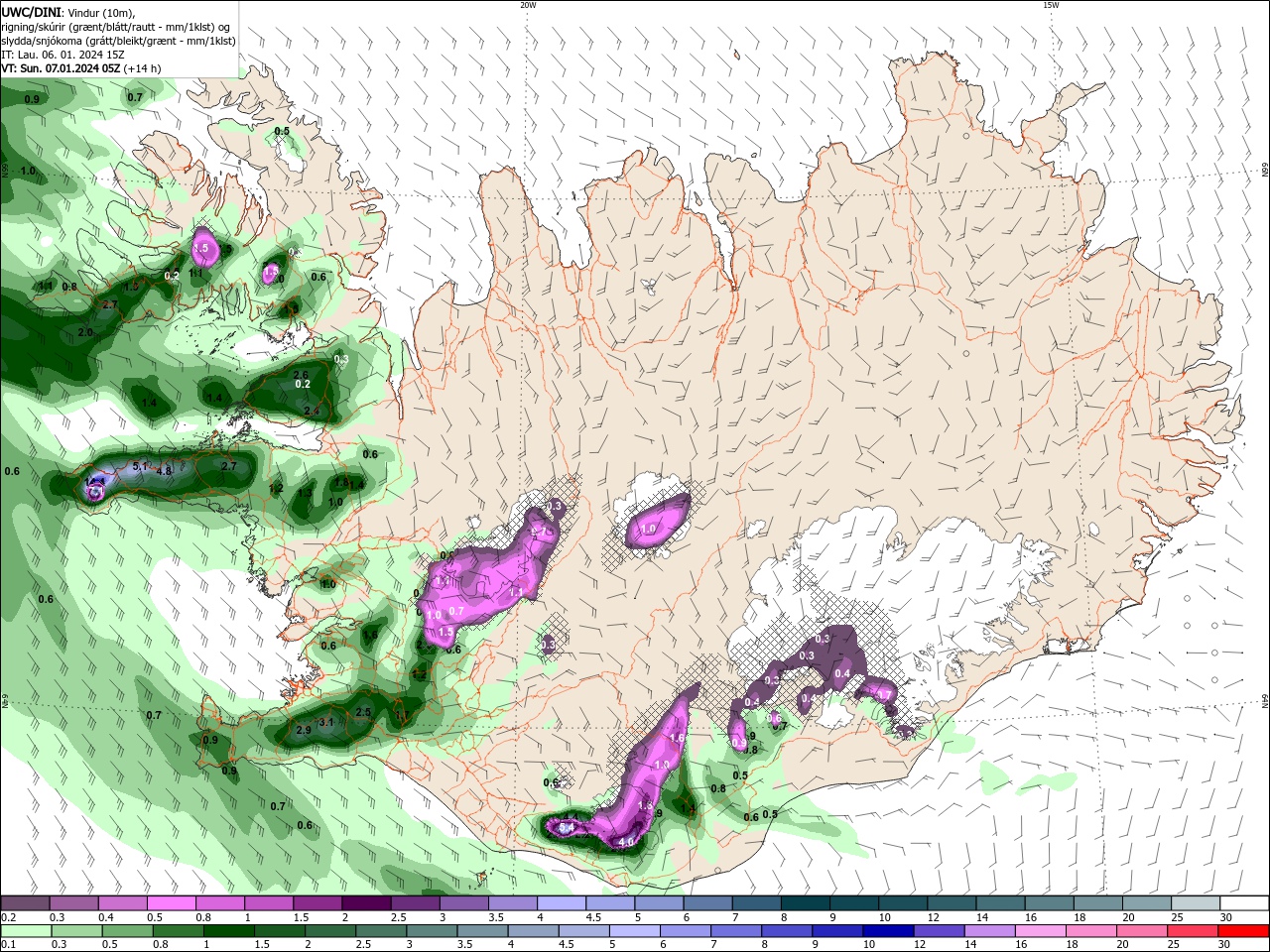Click the 4.0 value on the south coast
1270x952 pixels.
tap(626, 843)
